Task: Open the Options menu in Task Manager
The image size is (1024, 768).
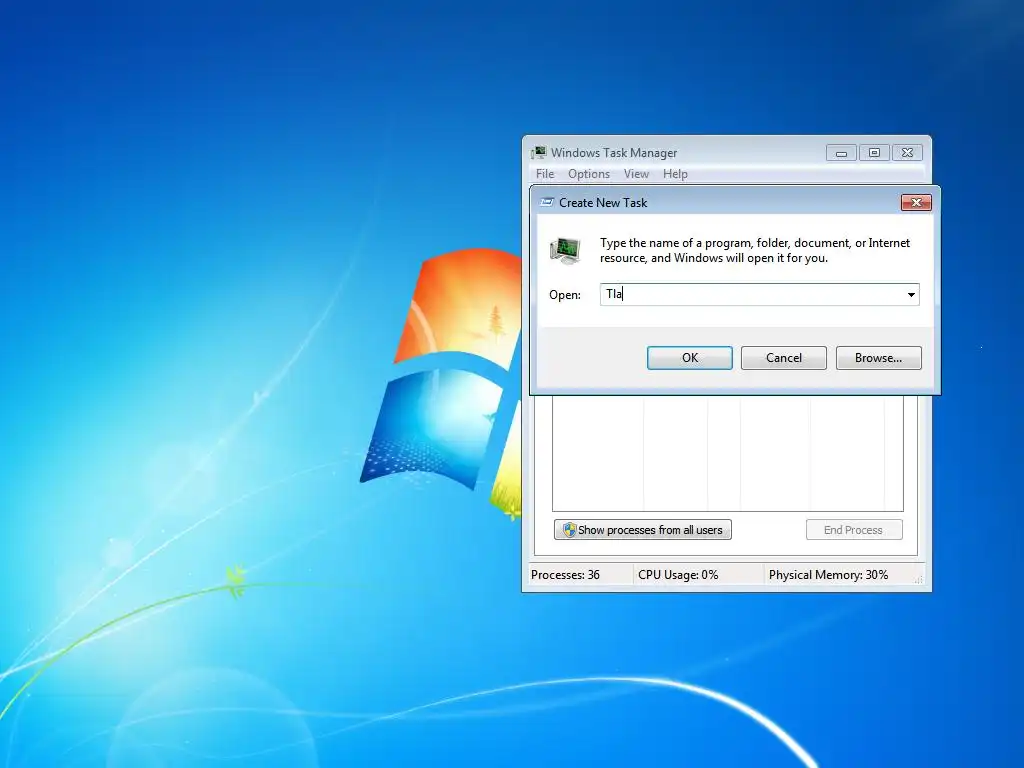Action: 588,174
